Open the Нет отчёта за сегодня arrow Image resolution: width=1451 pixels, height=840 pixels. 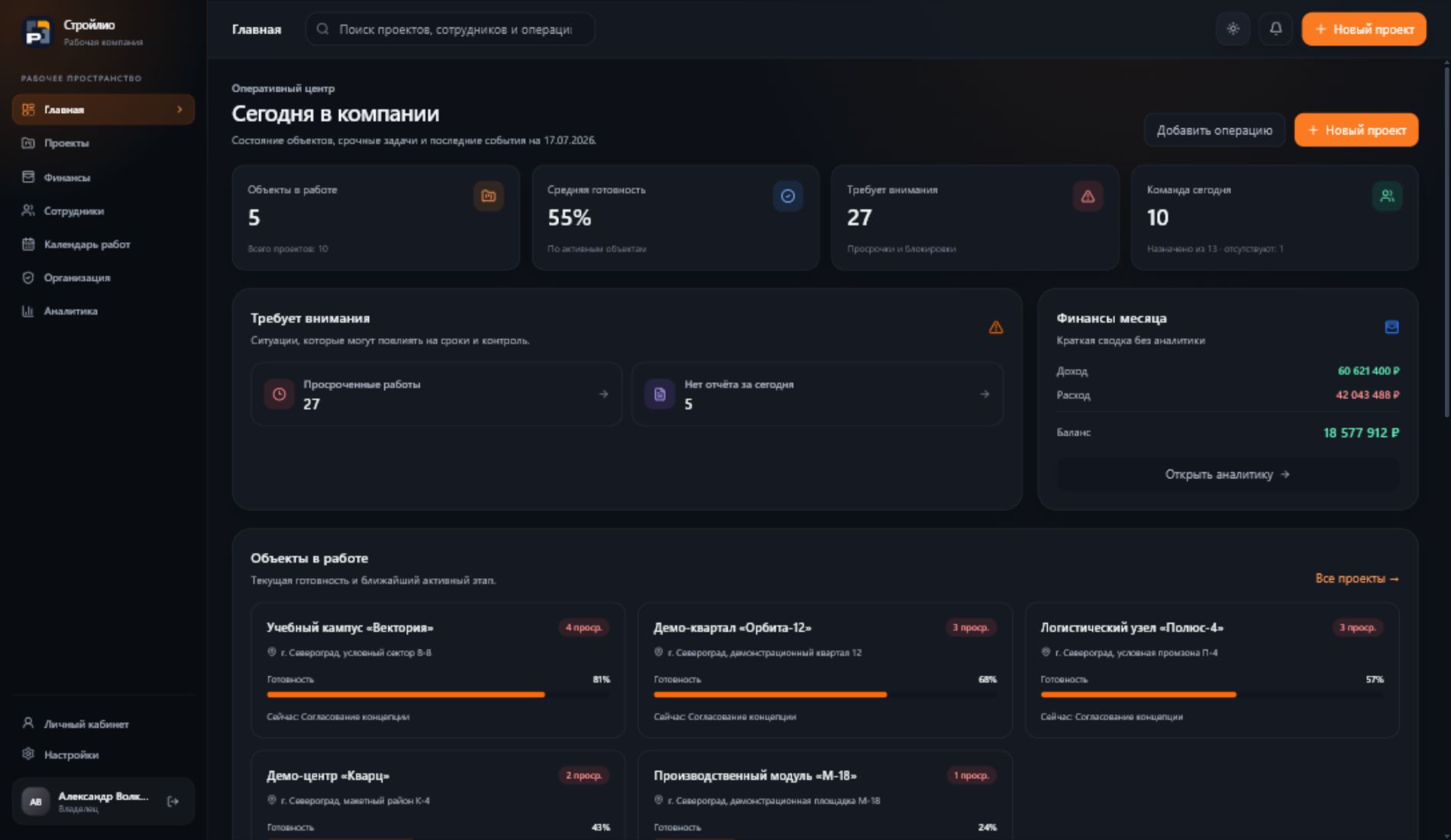[984, 394]
